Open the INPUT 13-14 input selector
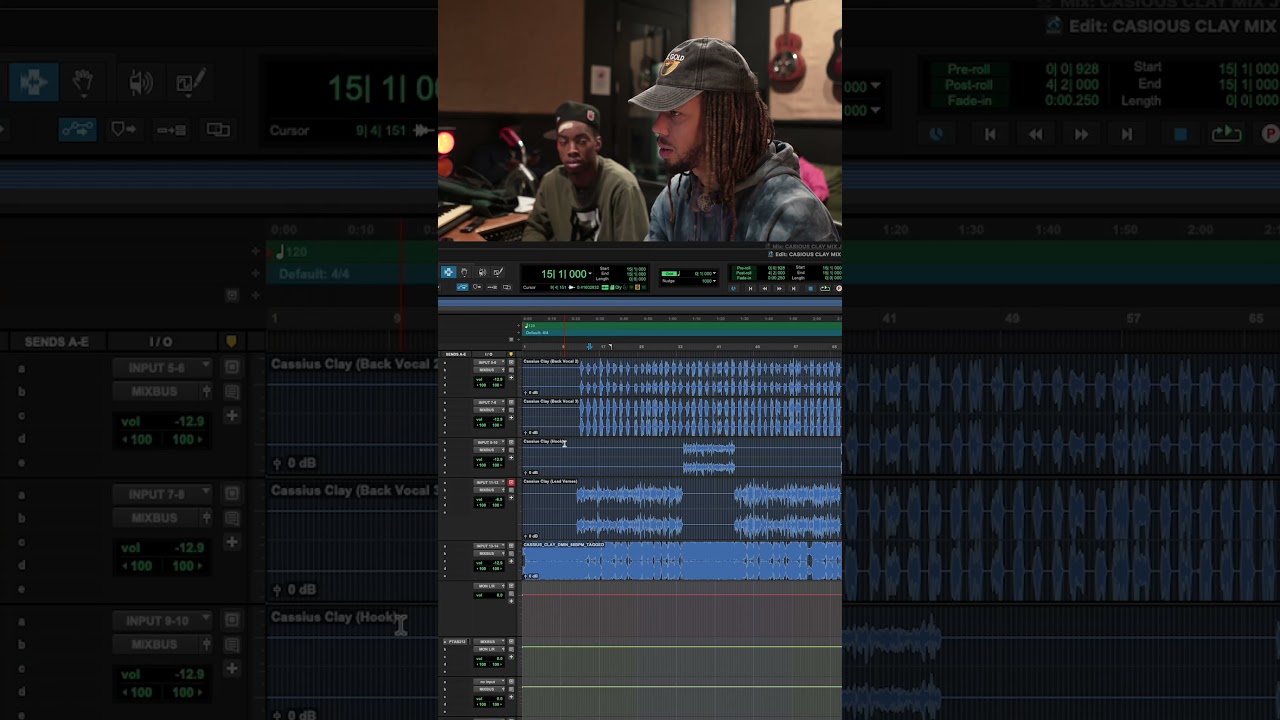This screenshot has width=1280, height=720. point(489,546)
